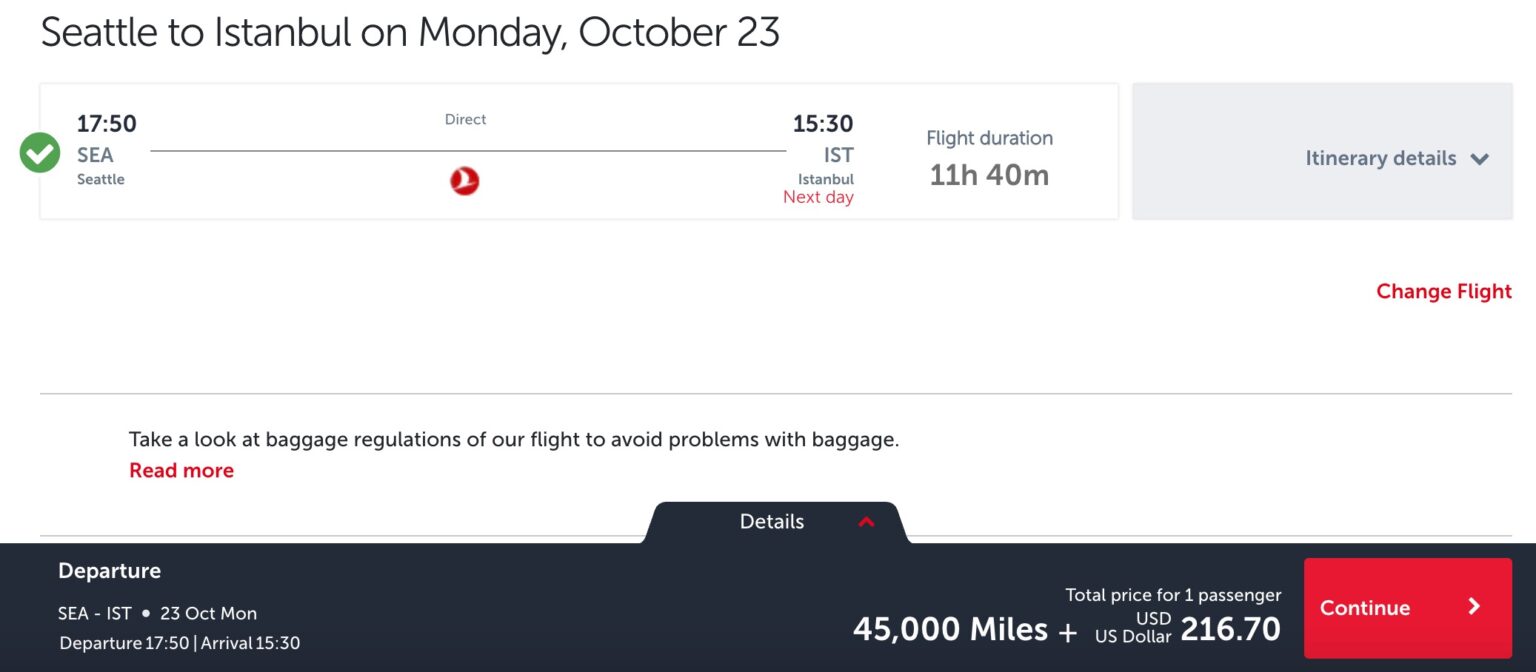The image size is (1536, 672).
Task: Click the chevron arrow inside the Continue button
Action: (x=1473, y=607)
